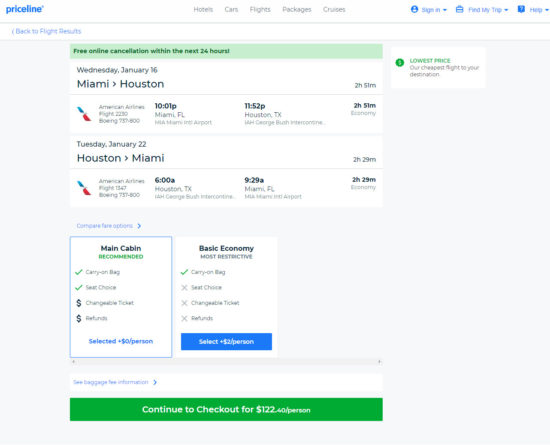Open the Hotels menu item
This screenshot has width=550, height=445.
coord(203,9)
